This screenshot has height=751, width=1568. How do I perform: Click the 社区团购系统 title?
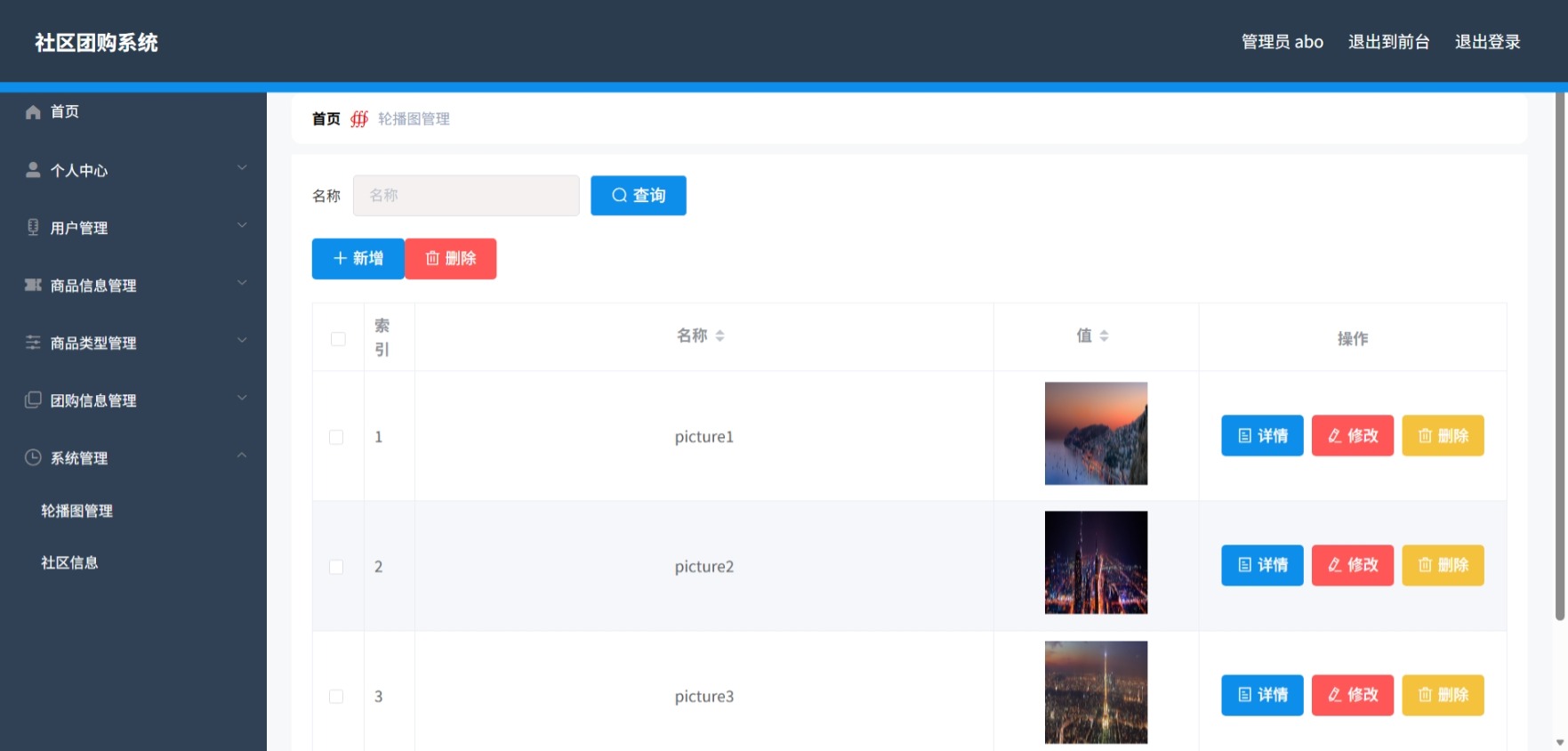coord(96,43)
